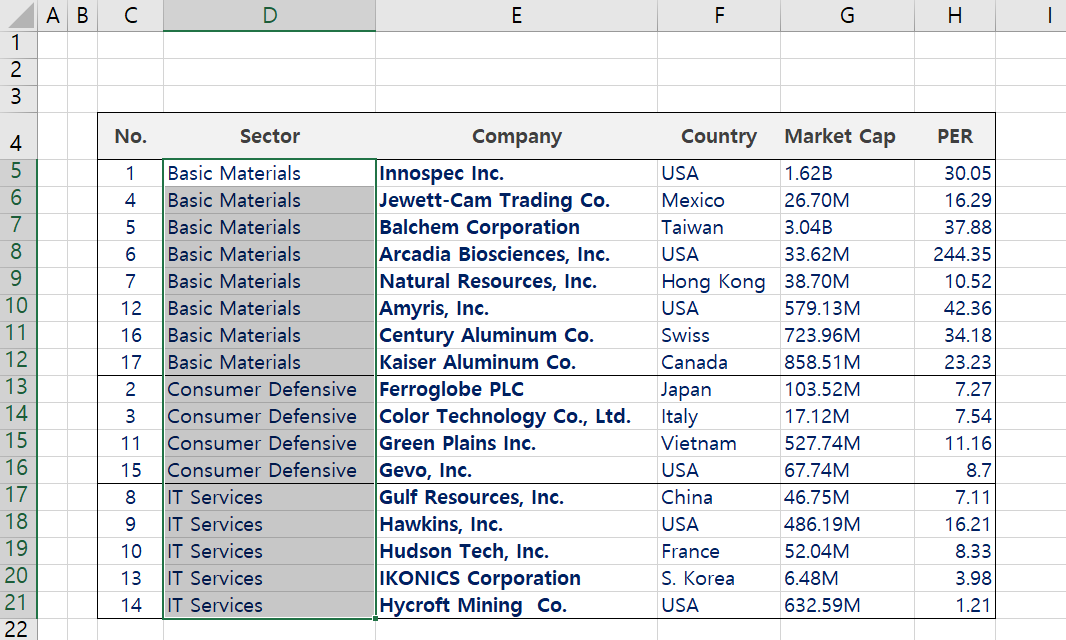Click the China country cell

719,497
